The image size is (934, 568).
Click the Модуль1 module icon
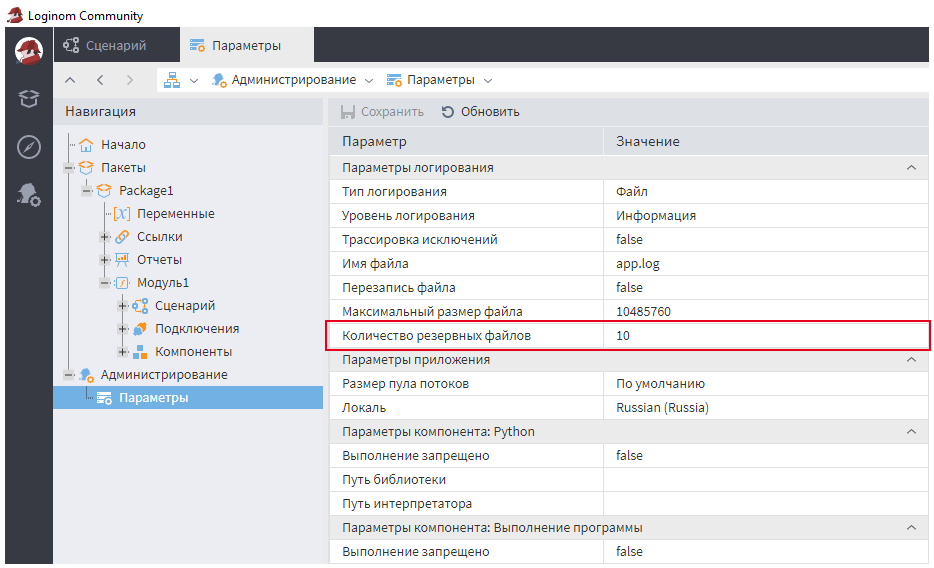coord(122,283)
